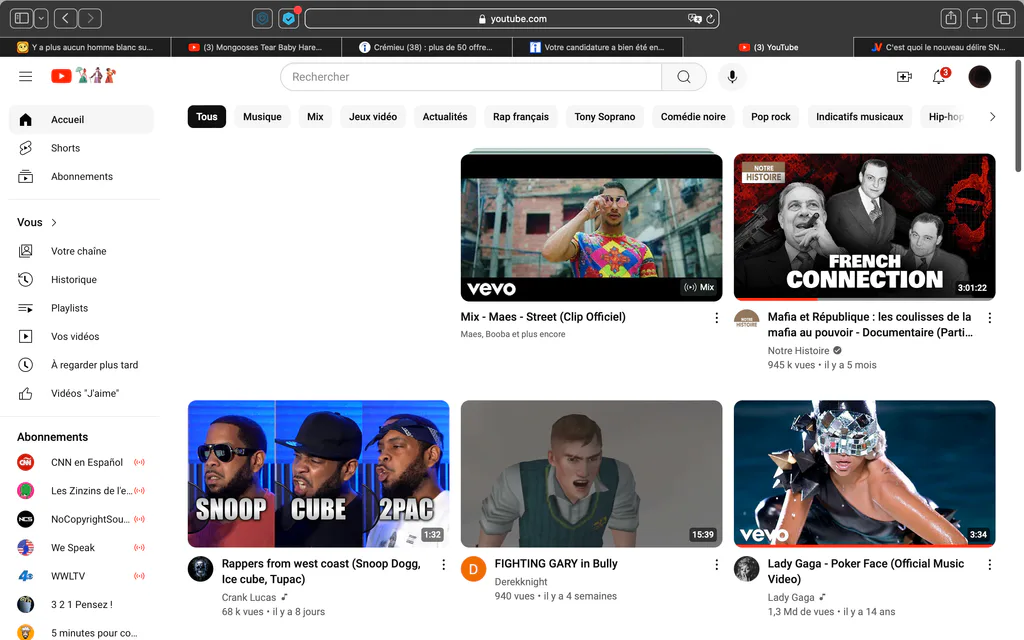Select the Rap français filter chip
Viewport: 1024px width, 640px height.
(520, 117)
